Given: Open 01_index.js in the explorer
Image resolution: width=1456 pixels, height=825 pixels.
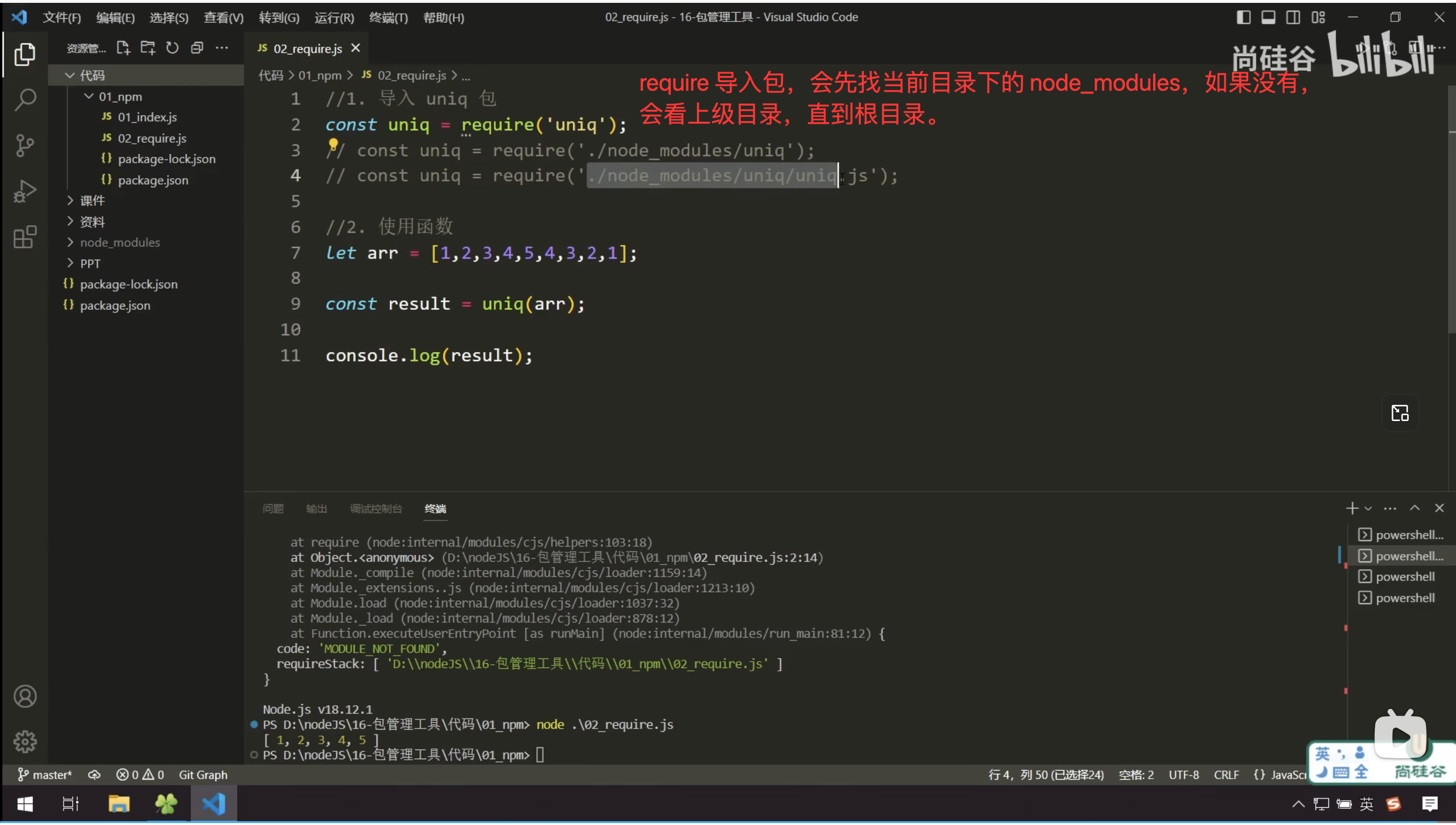Looking at the screenshot, I should point(147,117).
